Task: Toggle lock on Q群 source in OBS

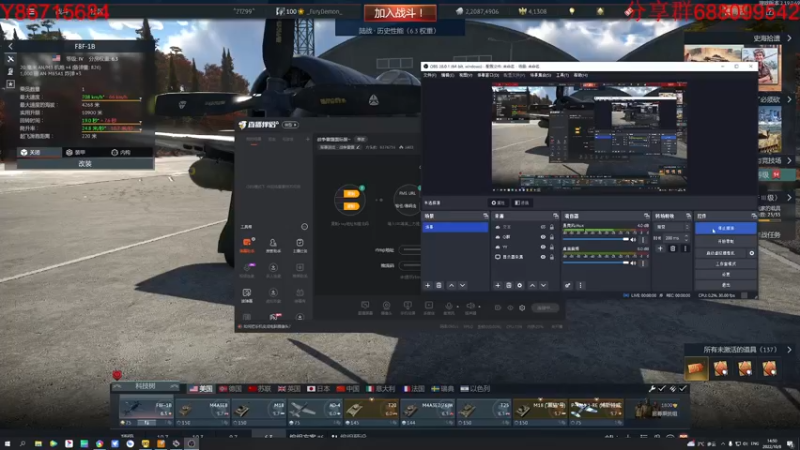Action: click(552, 237)
